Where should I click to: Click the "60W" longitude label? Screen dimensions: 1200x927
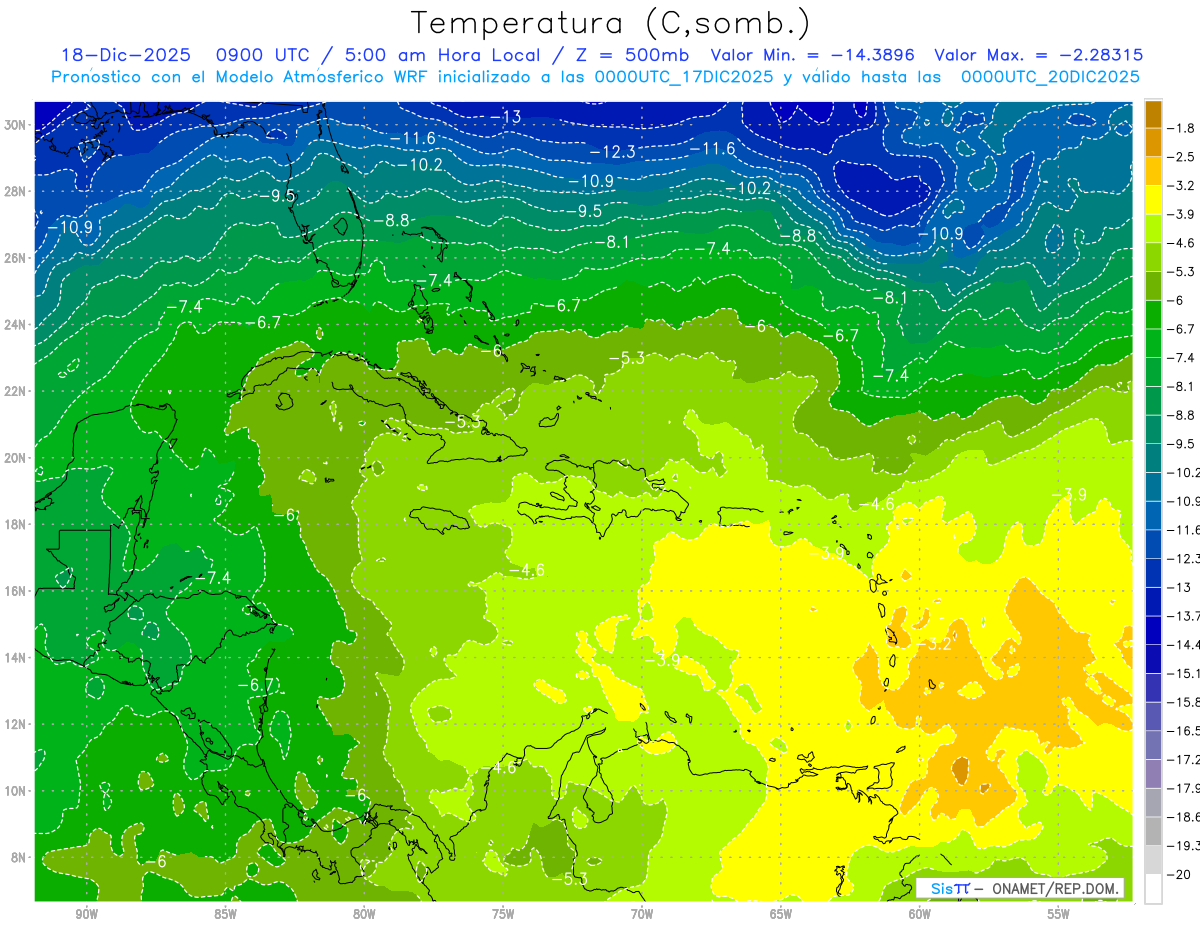[x=920, y=912]
